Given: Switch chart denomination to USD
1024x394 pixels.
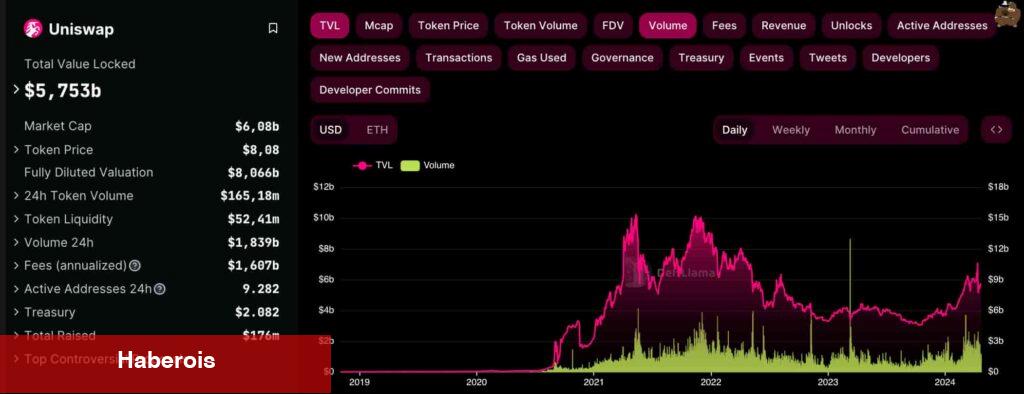Looking at the screenshot, I should tap(330, 129).
